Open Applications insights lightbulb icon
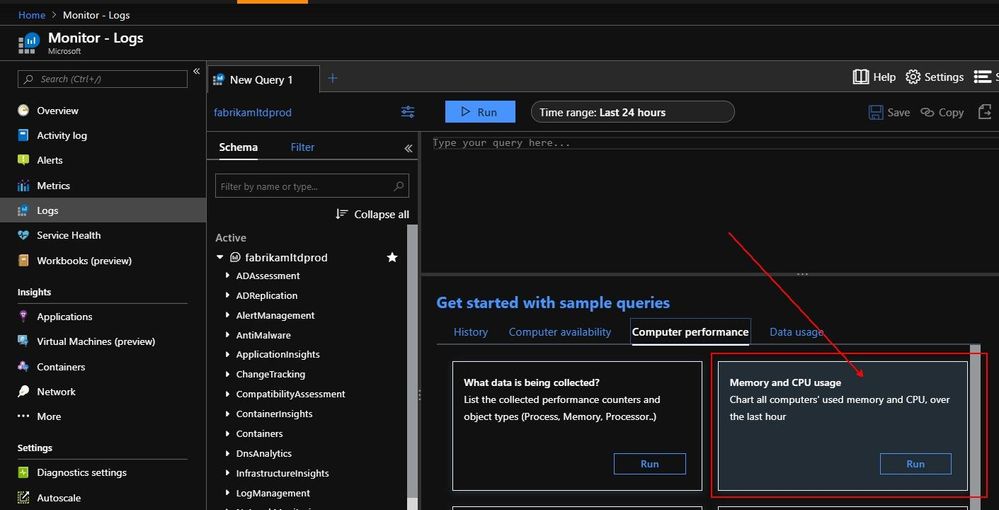The image size is (999, 510). click(x=24, y=316)
